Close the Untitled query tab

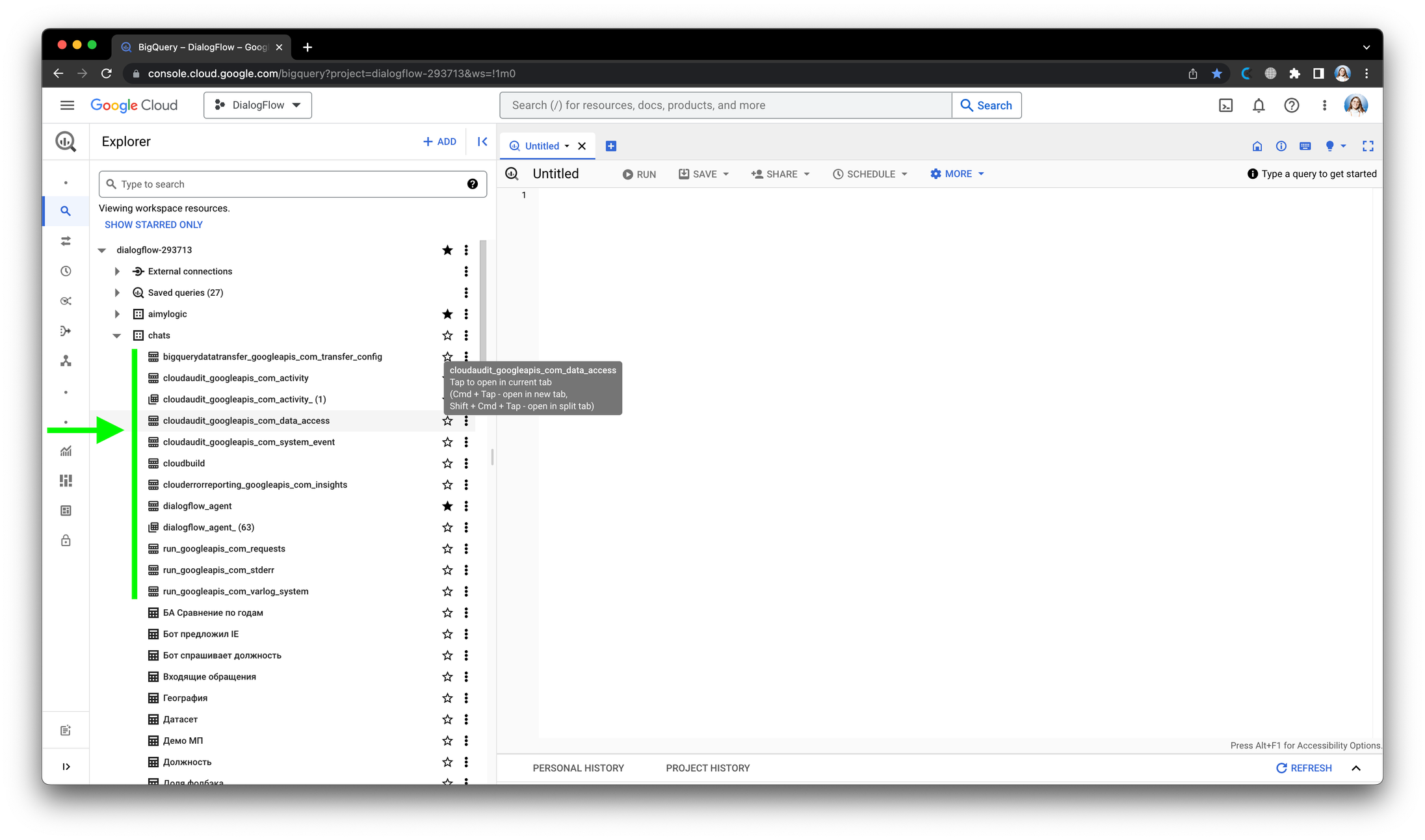click(582, 146)
